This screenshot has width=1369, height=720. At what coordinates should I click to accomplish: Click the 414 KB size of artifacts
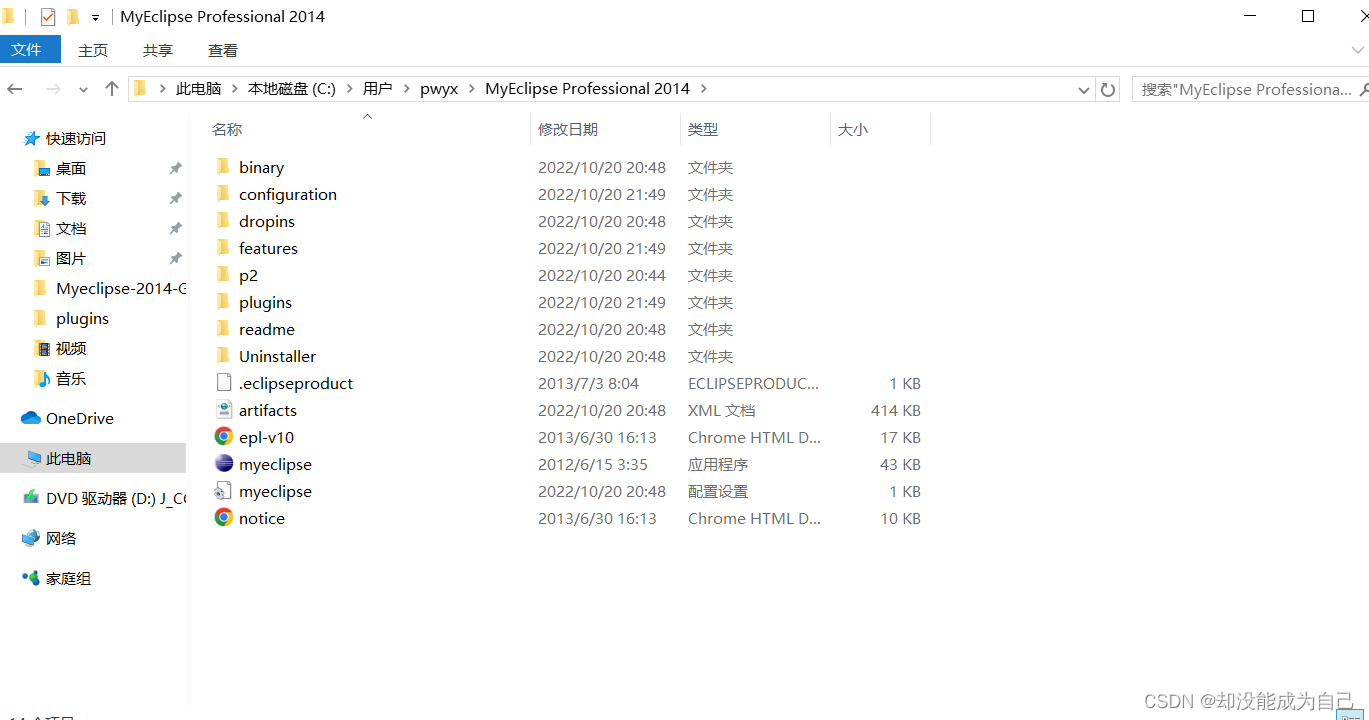(x=896, y=410)
